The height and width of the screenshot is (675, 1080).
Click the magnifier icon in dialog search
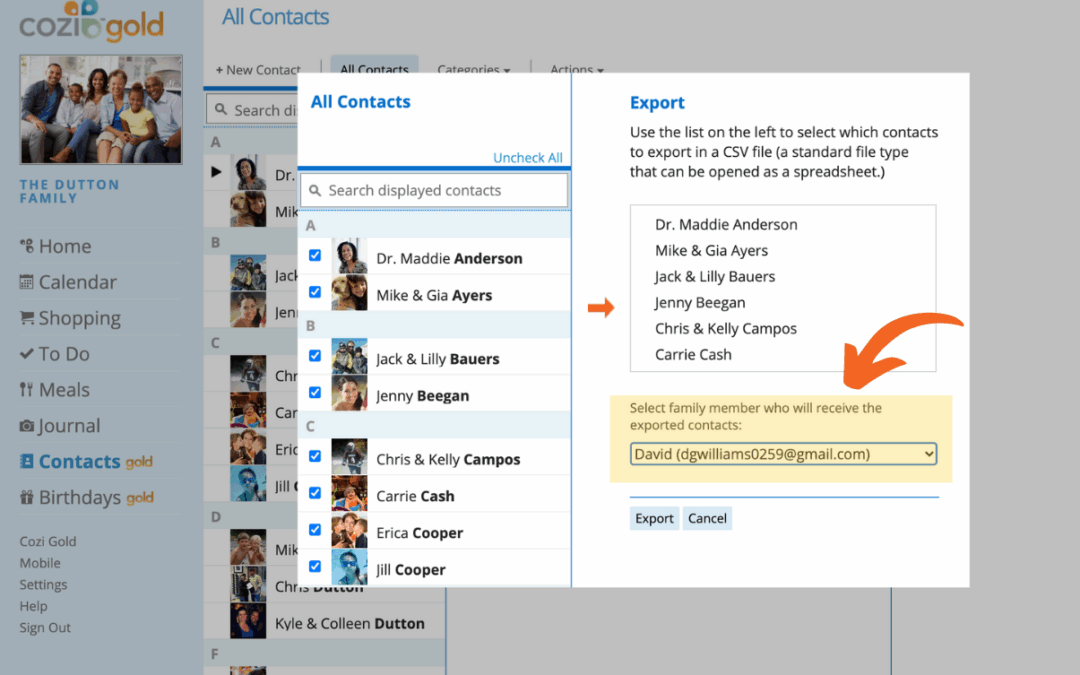click(x=315, y=191)
